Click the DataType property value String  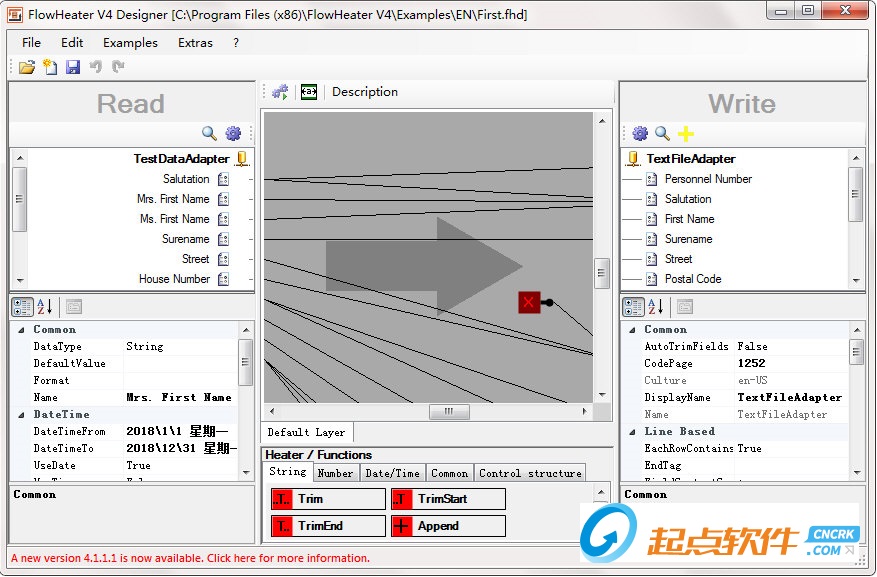(x=145, y=347)
